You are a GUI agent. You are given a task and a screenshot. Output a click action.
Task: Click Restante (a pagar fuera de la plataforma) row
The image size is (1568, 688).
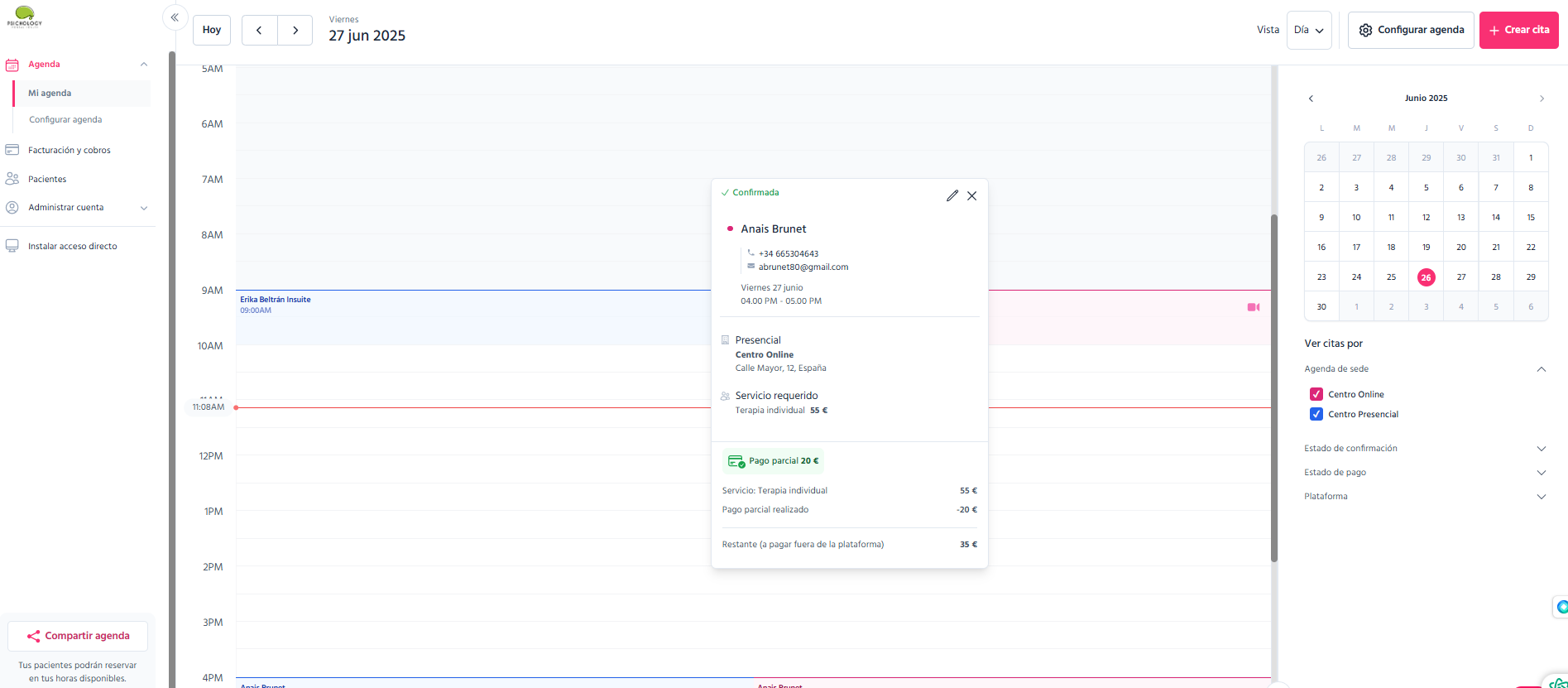coord(850,545)
